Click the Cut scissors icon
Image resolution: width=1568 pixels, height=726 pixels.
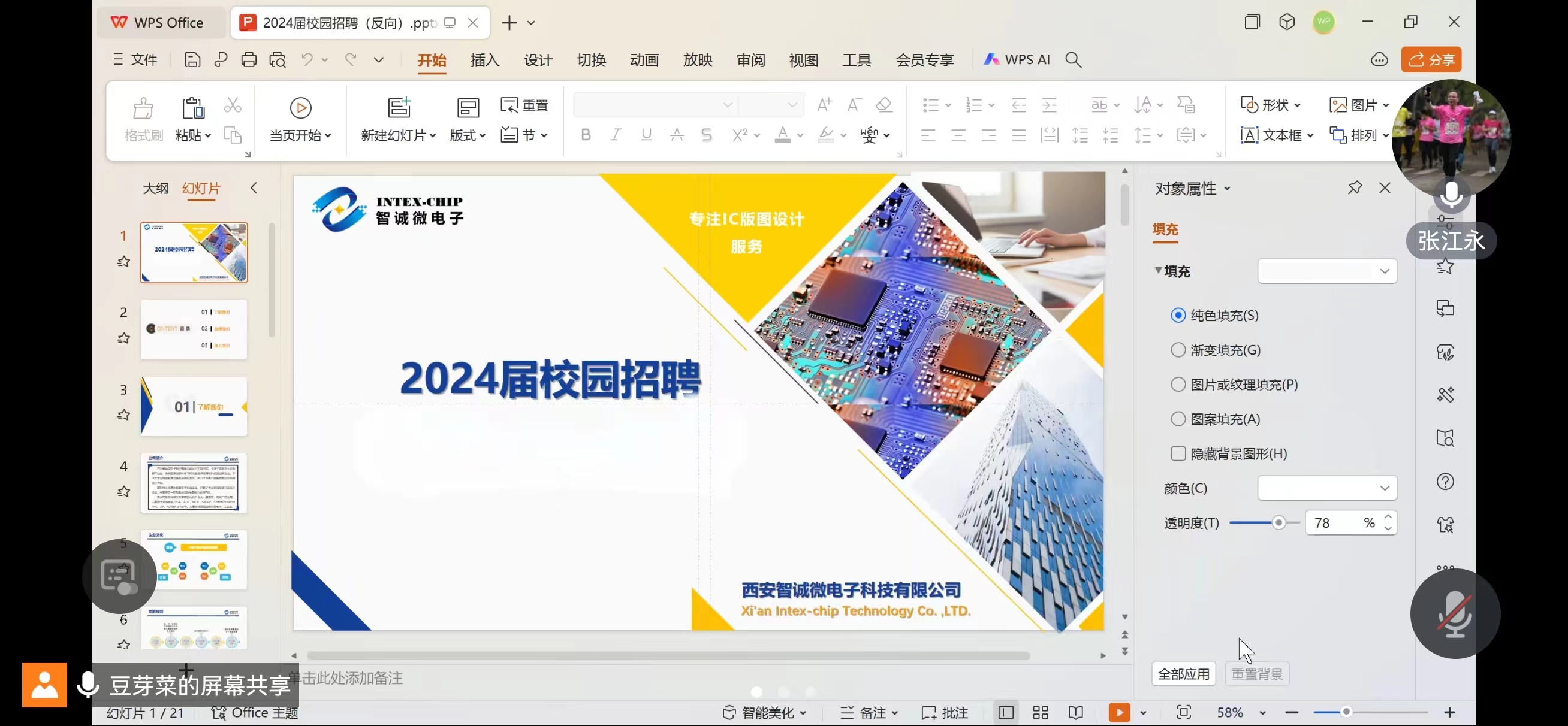click(x=233, y=105)
